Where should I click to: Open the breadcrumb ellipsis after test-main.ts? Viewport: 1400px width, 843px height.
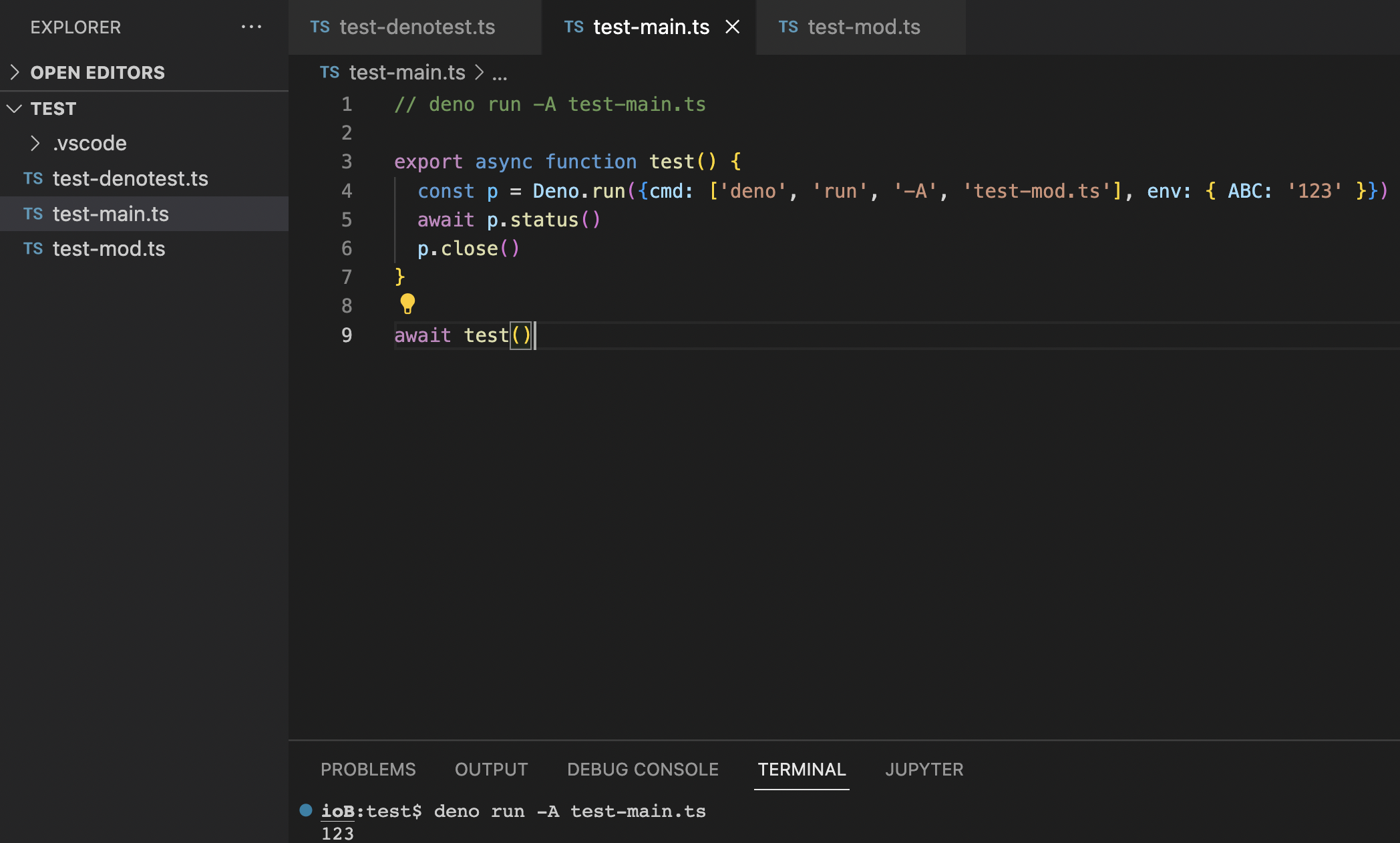(x=500, y=73)
